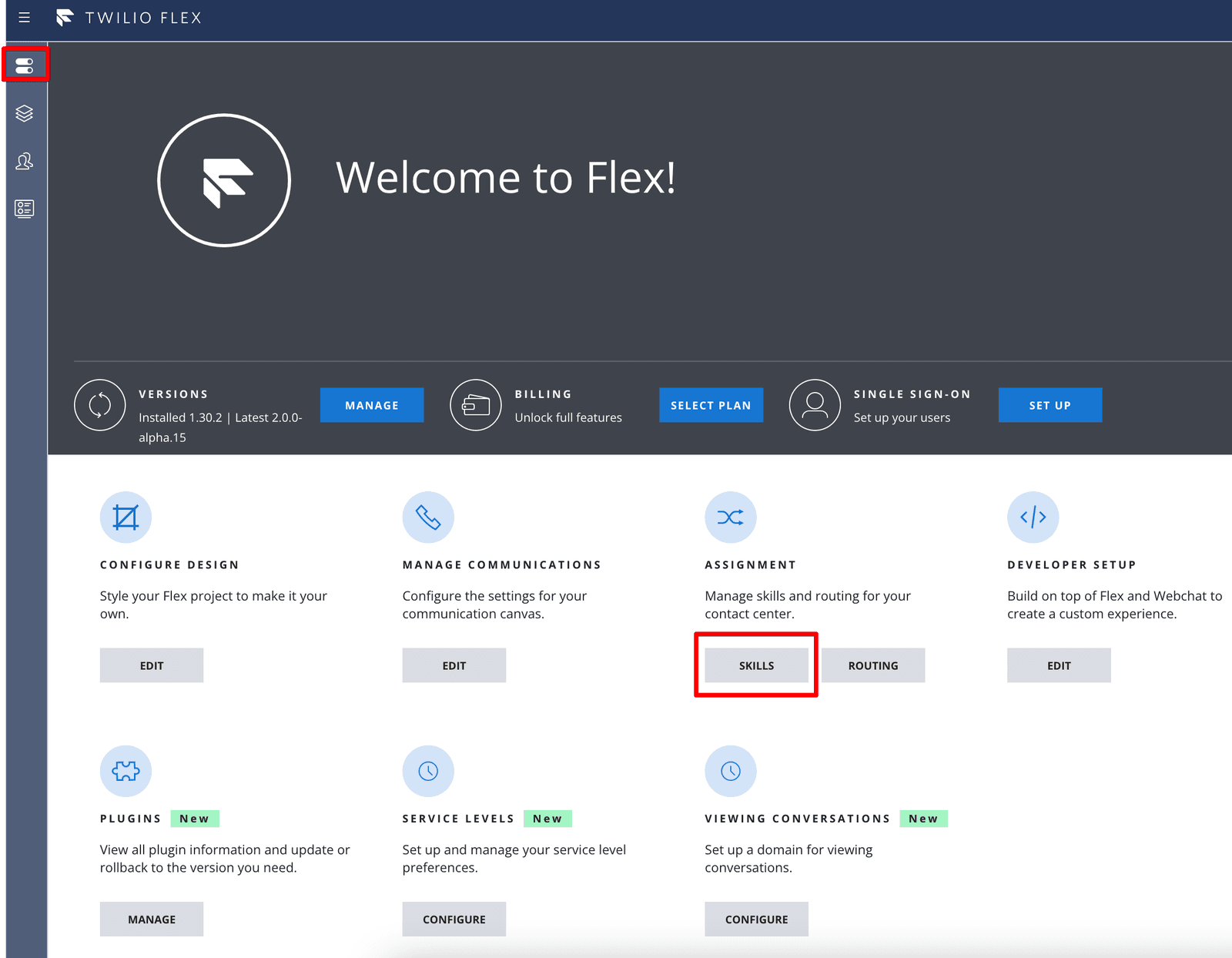The width and height of the screenshot is (1232, 958).
Task: Click the Versions refresh circle icon
Action: 100,405
